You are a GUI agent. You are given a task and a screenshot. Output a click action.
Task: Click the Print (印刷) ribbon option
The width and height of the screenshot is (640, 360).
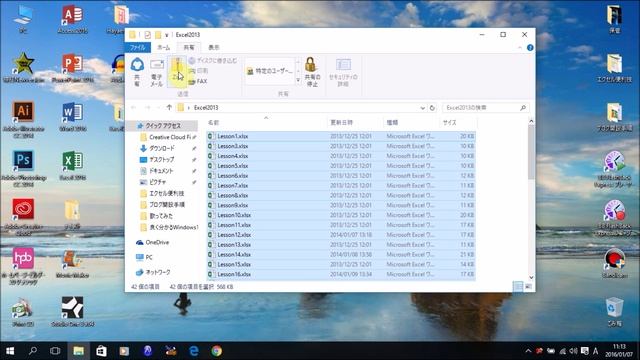199,71
